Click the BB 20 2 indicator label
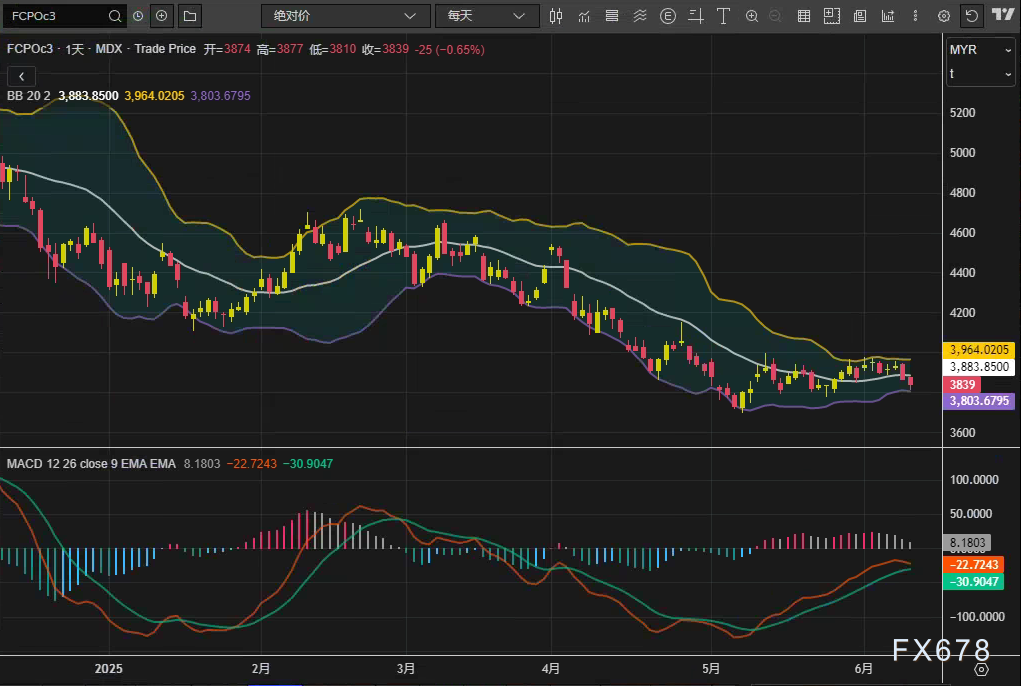 tap(28, 96)
